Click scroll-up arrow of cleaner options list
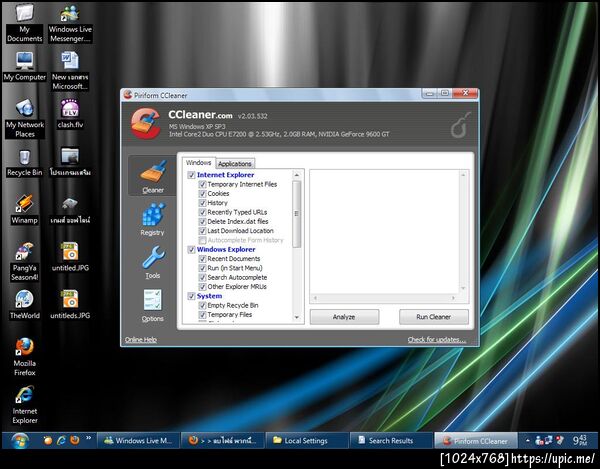This screenshot has width=600, height=469. pyautogui.click(x=297, y=175)
